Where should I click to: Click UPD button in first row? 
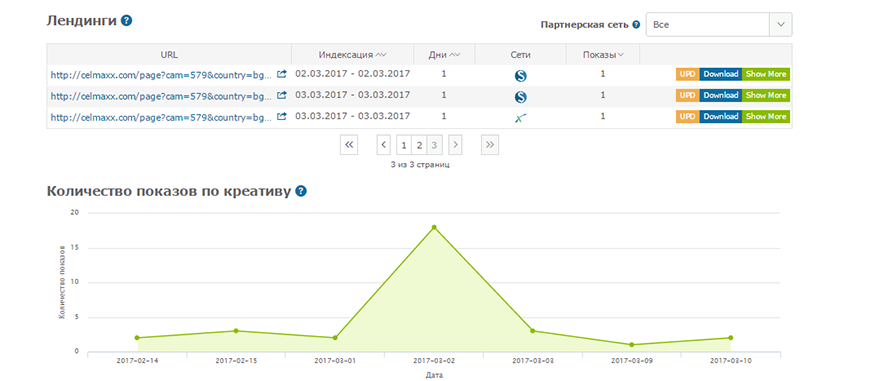pyautogui.click(x=687, y=74)
